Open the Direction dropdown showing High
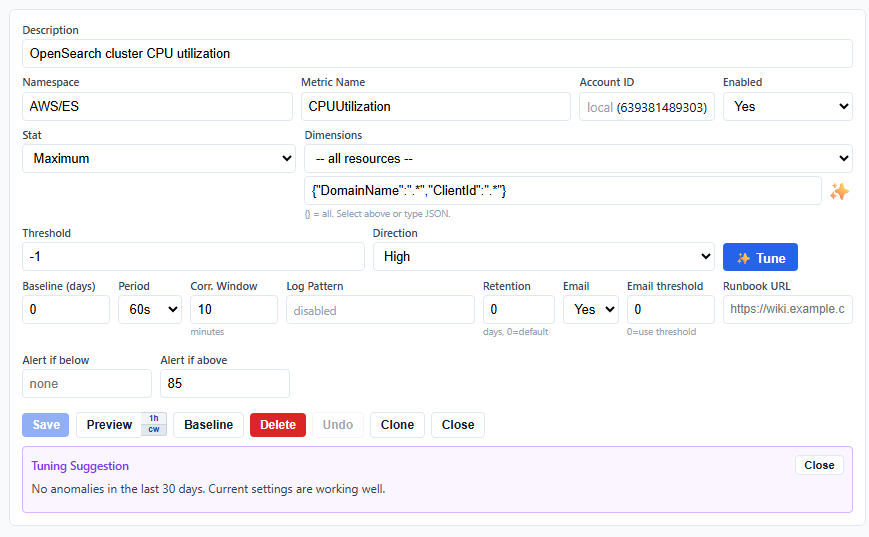Screen dimensions: 869x537 (543, 257)
